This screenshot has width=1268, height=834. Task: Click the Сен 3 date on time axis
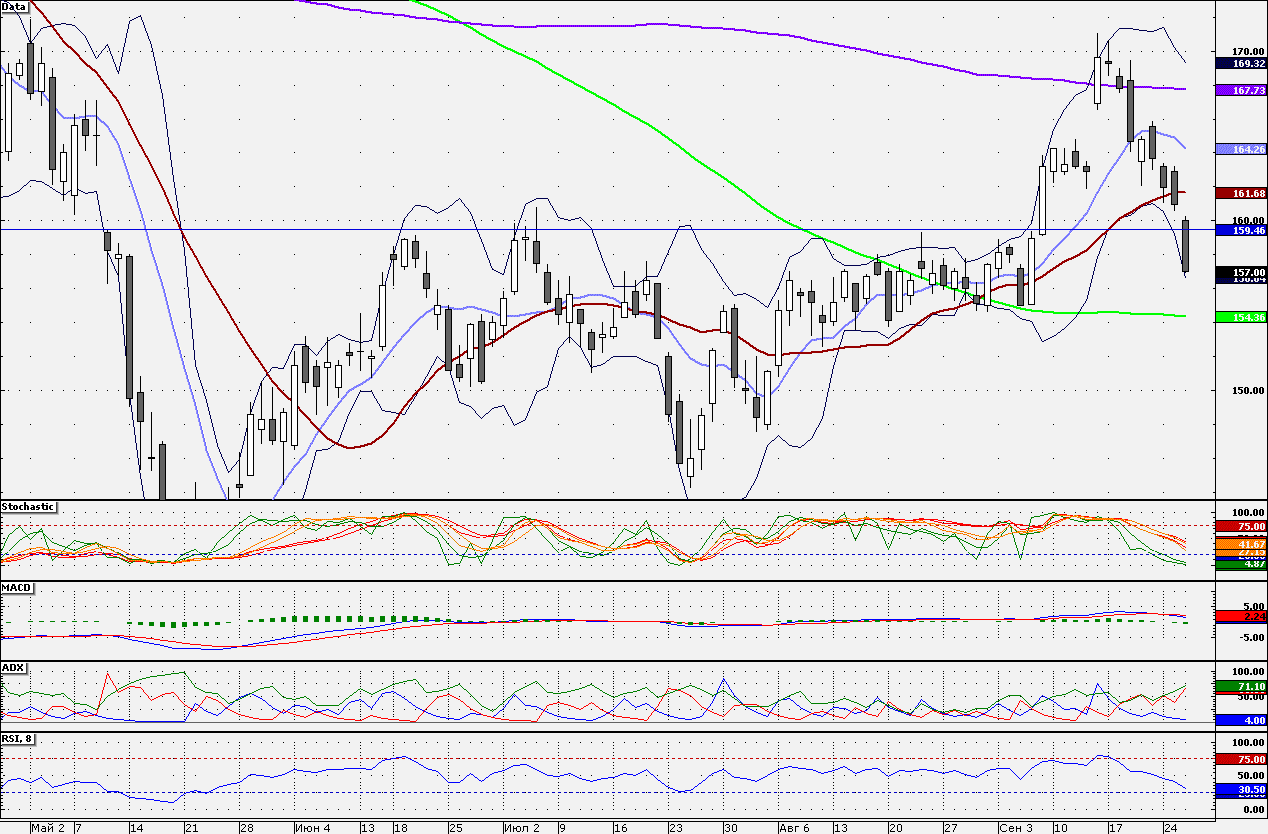coord(1017,828)
